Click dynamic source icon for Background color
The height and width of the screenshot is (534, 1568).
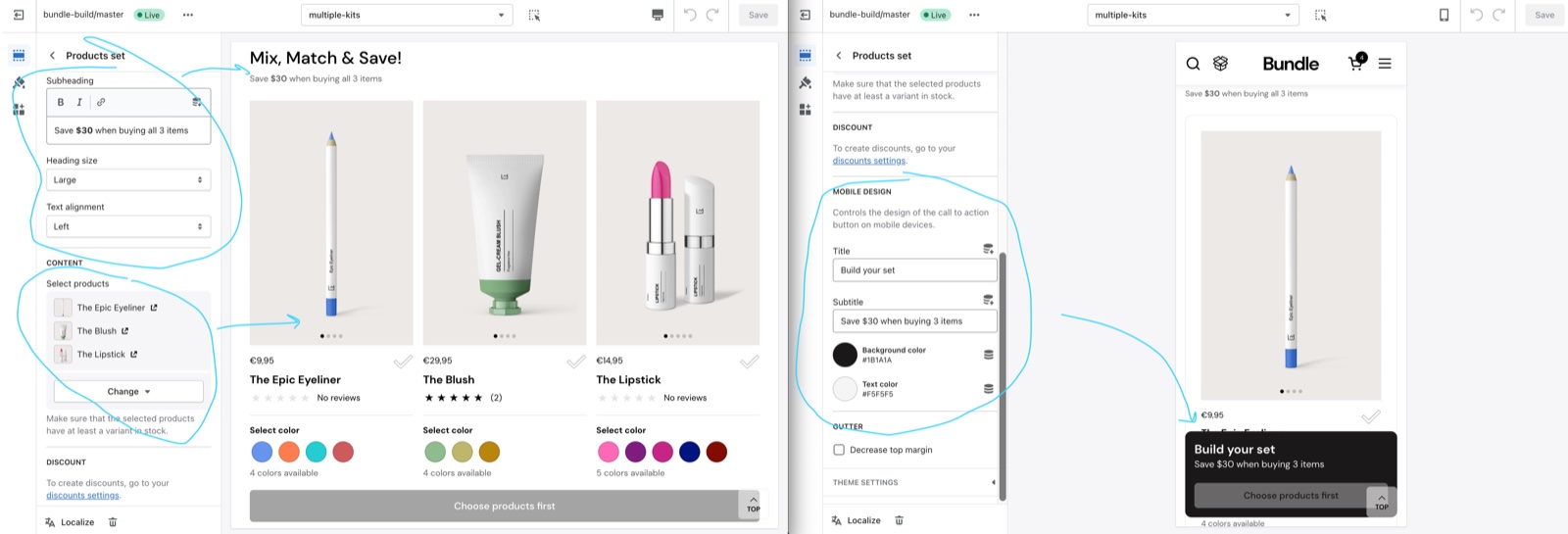(x=988, y=355)
